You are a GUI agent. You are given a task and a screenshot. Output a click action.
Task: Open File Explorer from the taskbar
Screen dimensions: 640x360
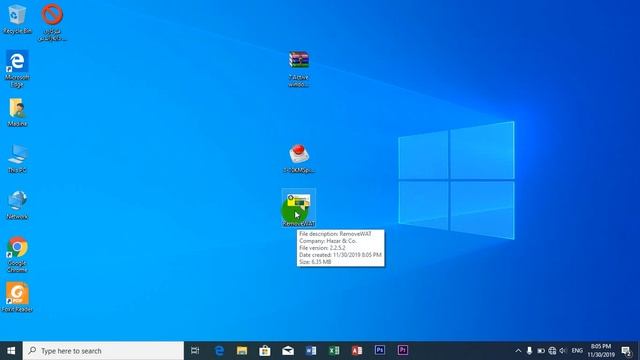pos(242,351)
